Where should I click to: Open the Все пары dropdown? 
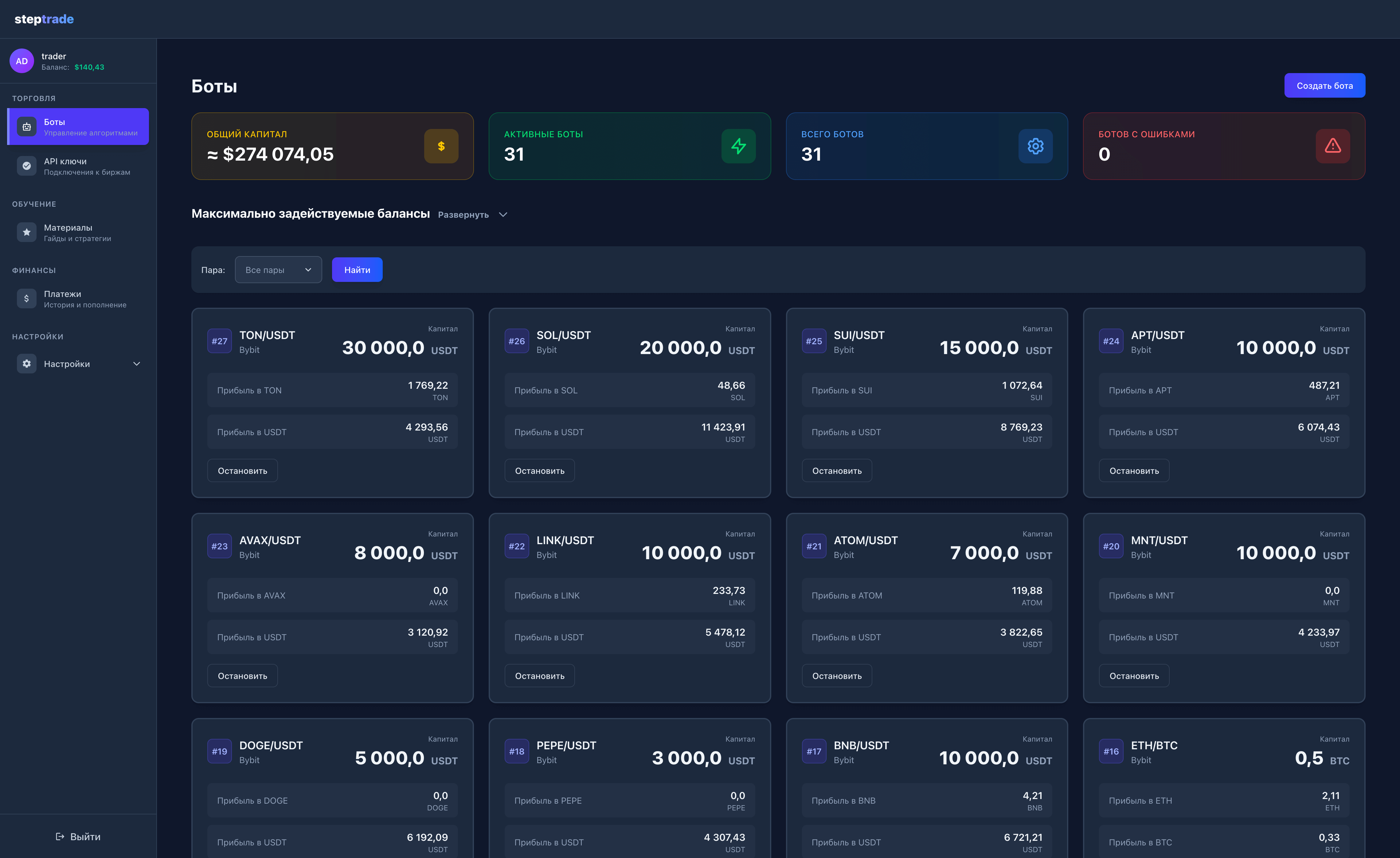click(x=278, y=269)
